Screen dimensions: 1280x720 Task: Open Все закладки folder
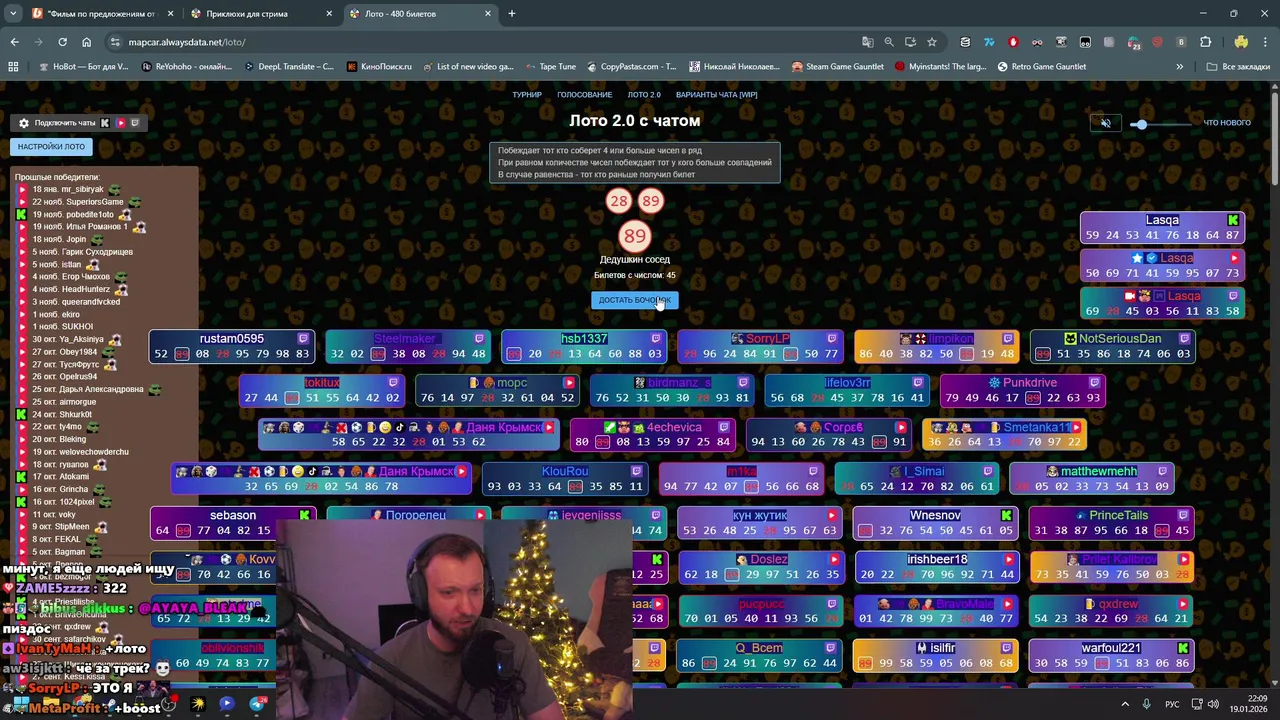click(1238, 67)
